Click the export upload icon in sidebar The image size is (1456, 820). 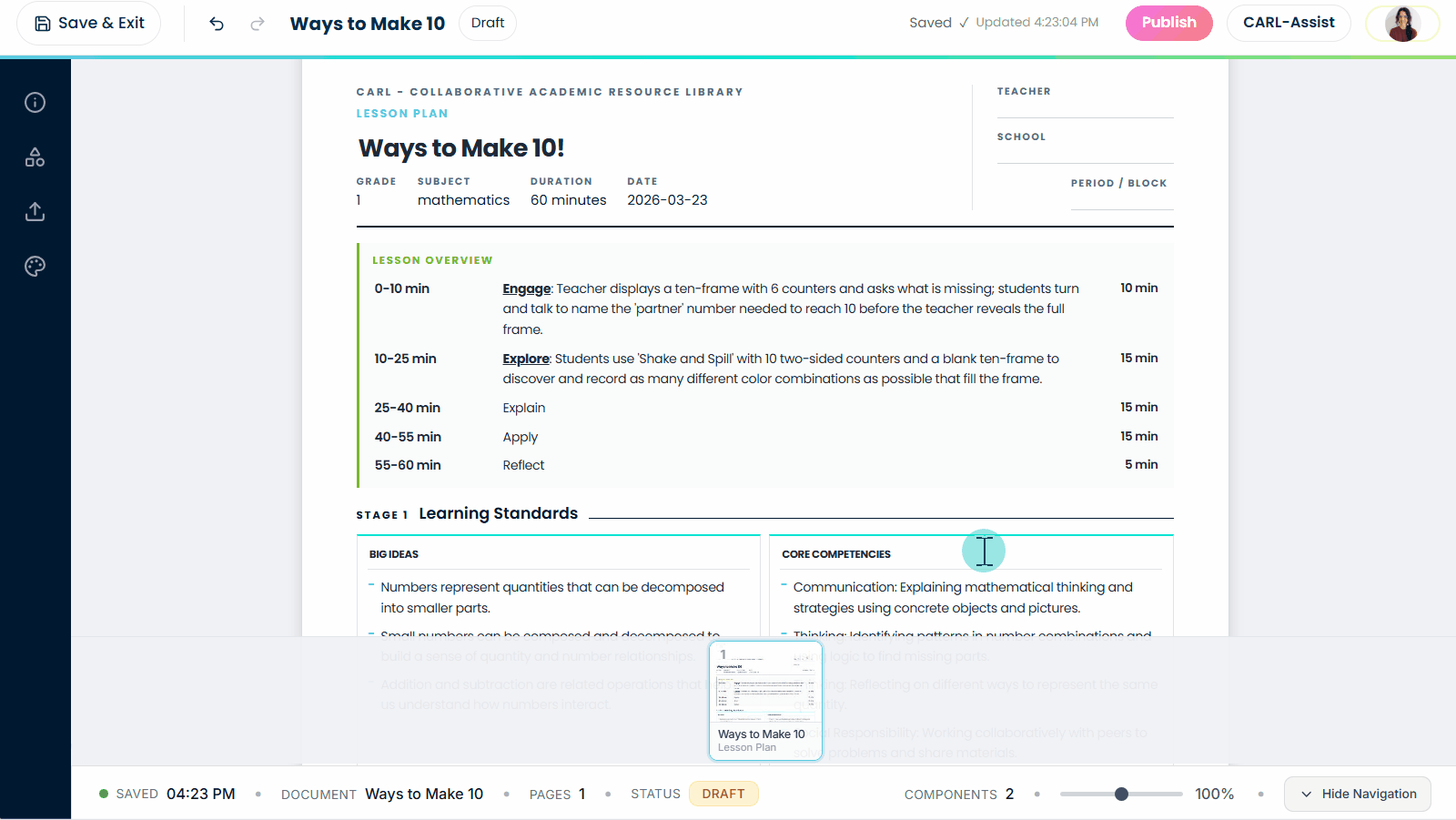[35, 212]
